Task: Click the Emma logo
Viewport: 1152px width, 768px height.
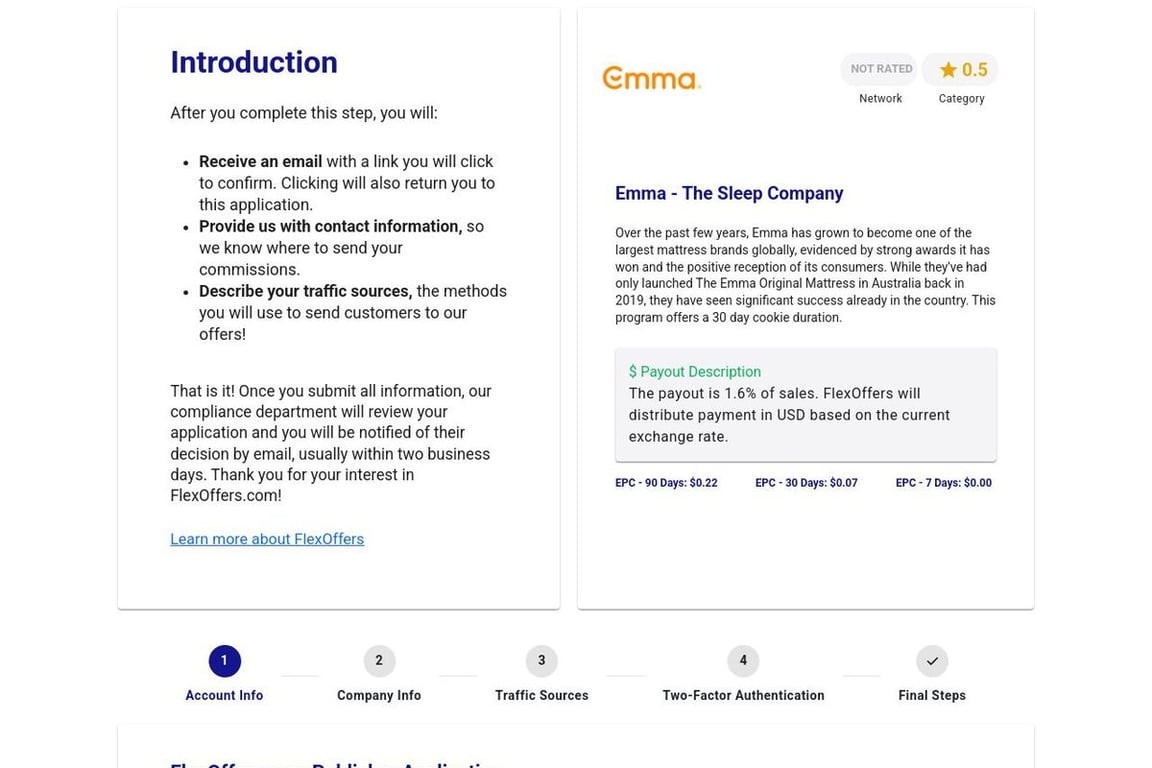Action: (x=651, y=78)
